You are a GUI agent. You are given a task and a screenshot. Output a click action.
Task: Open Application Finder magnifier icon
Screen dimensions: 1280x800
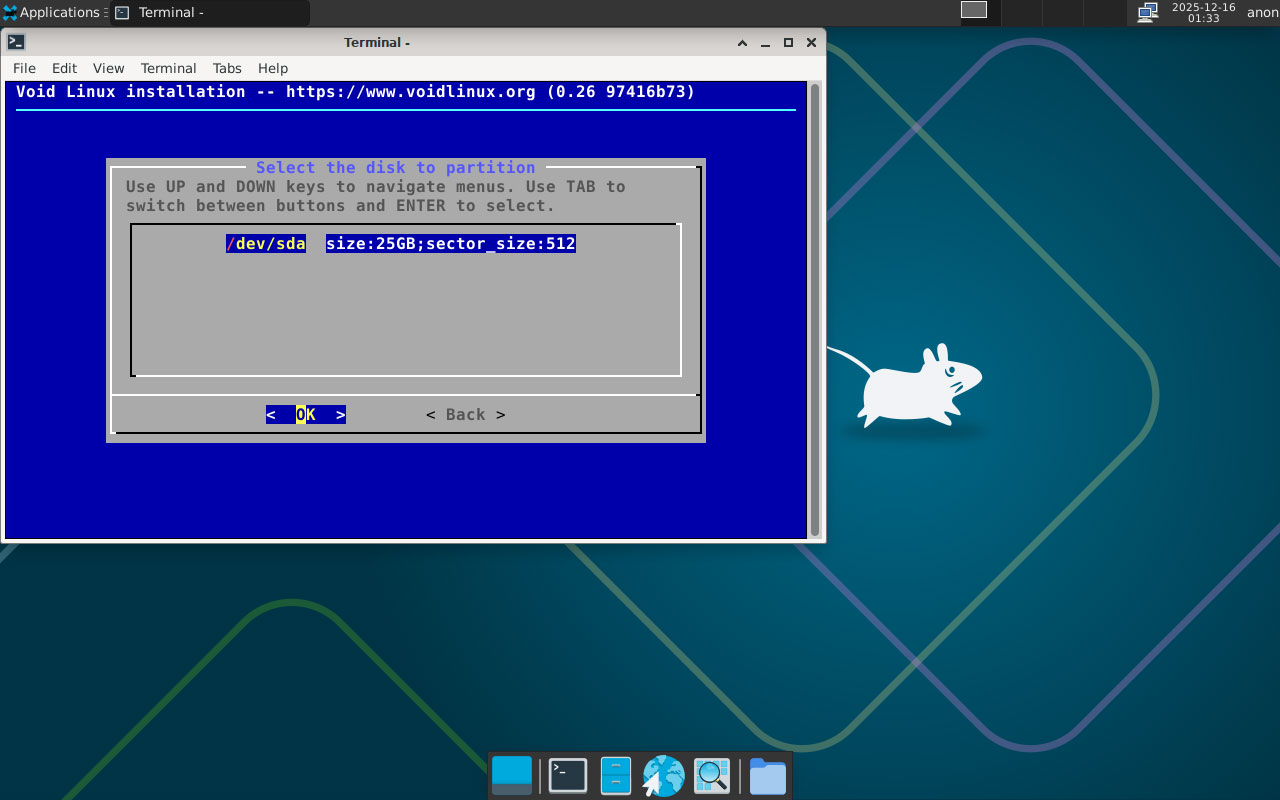coord(712,775)
